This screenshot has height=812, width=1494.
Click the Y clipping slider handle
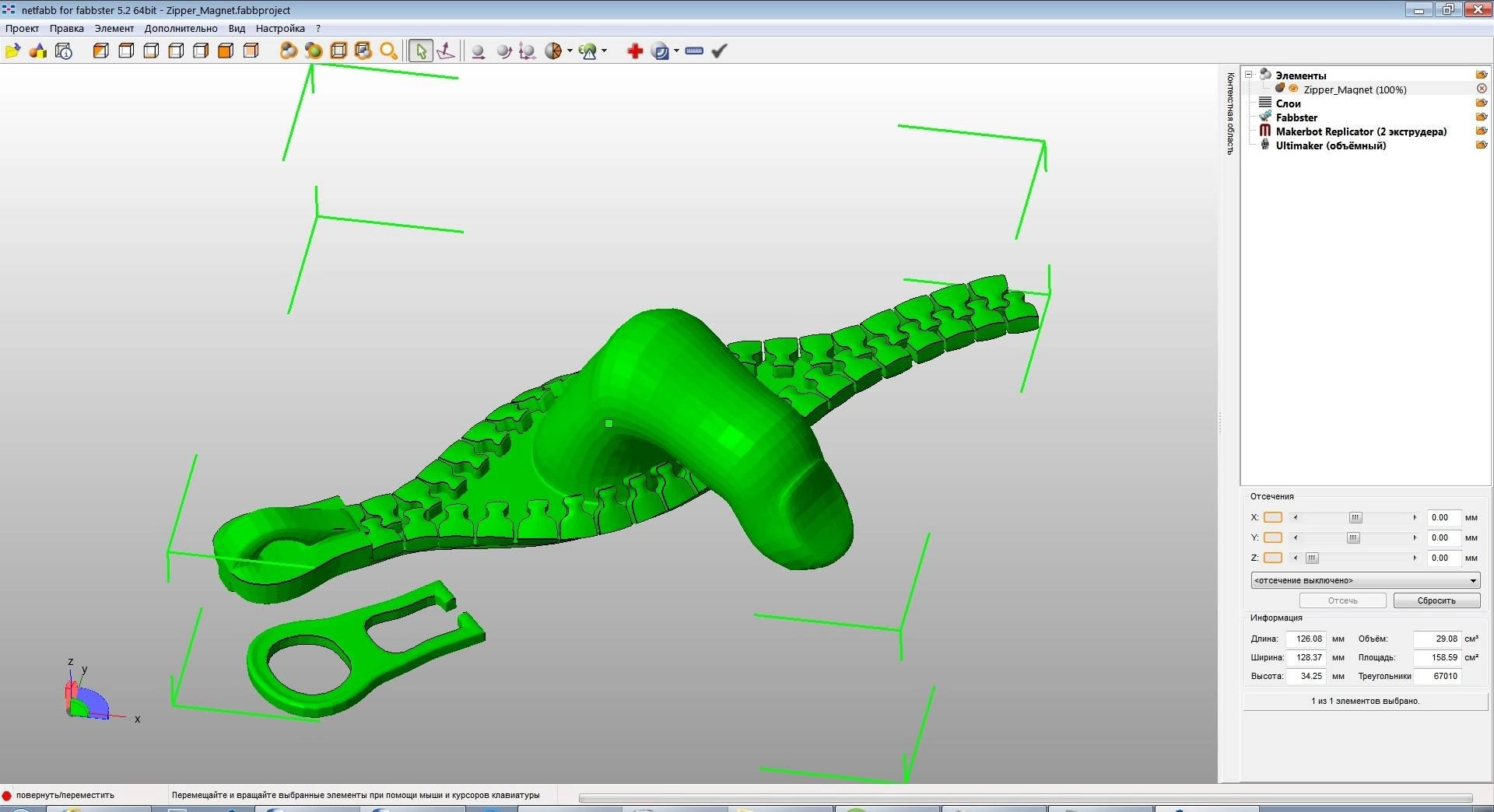(x=1353, y=537)
